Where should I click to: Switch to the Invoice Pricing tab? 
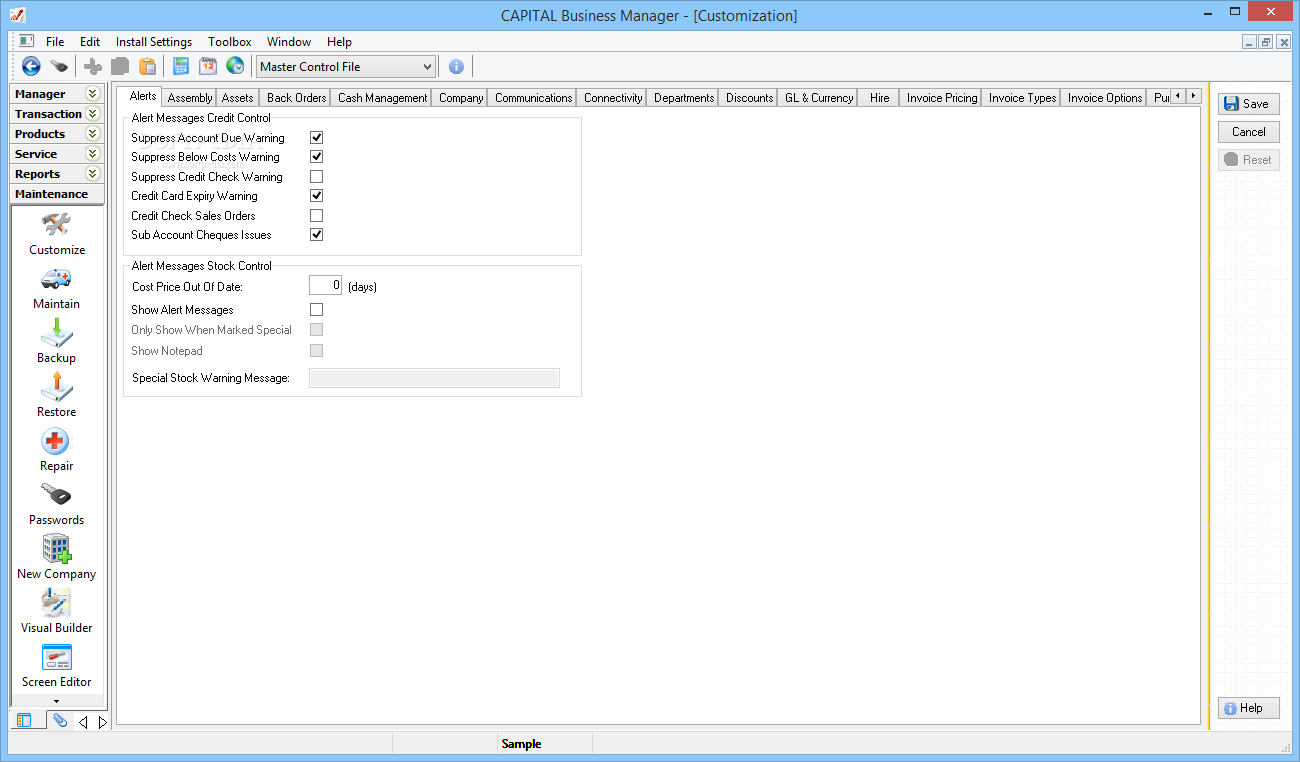click(942, 98)
